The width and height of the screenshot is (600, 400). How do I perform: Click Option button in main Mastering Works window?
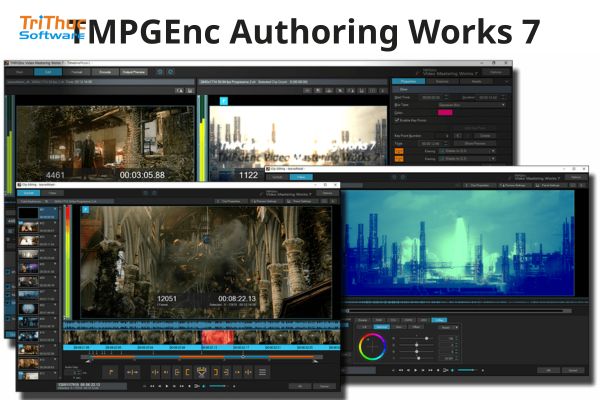[496, 72]
